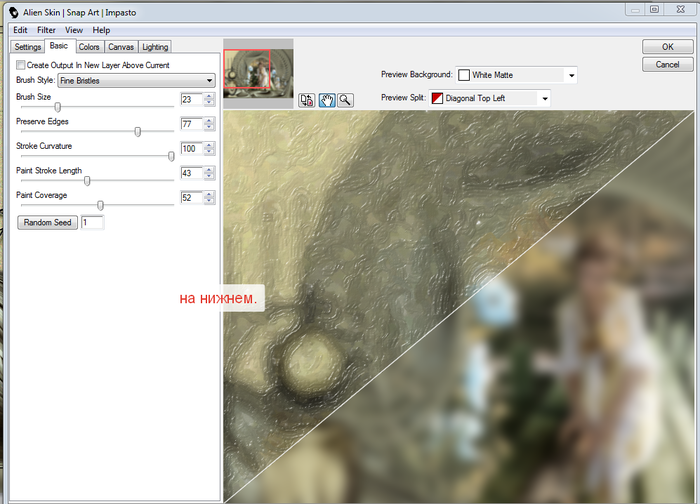Enable Create Output In New Layer Above Current
The width and height of the screenshot is (700, 504).
point(21,65)
